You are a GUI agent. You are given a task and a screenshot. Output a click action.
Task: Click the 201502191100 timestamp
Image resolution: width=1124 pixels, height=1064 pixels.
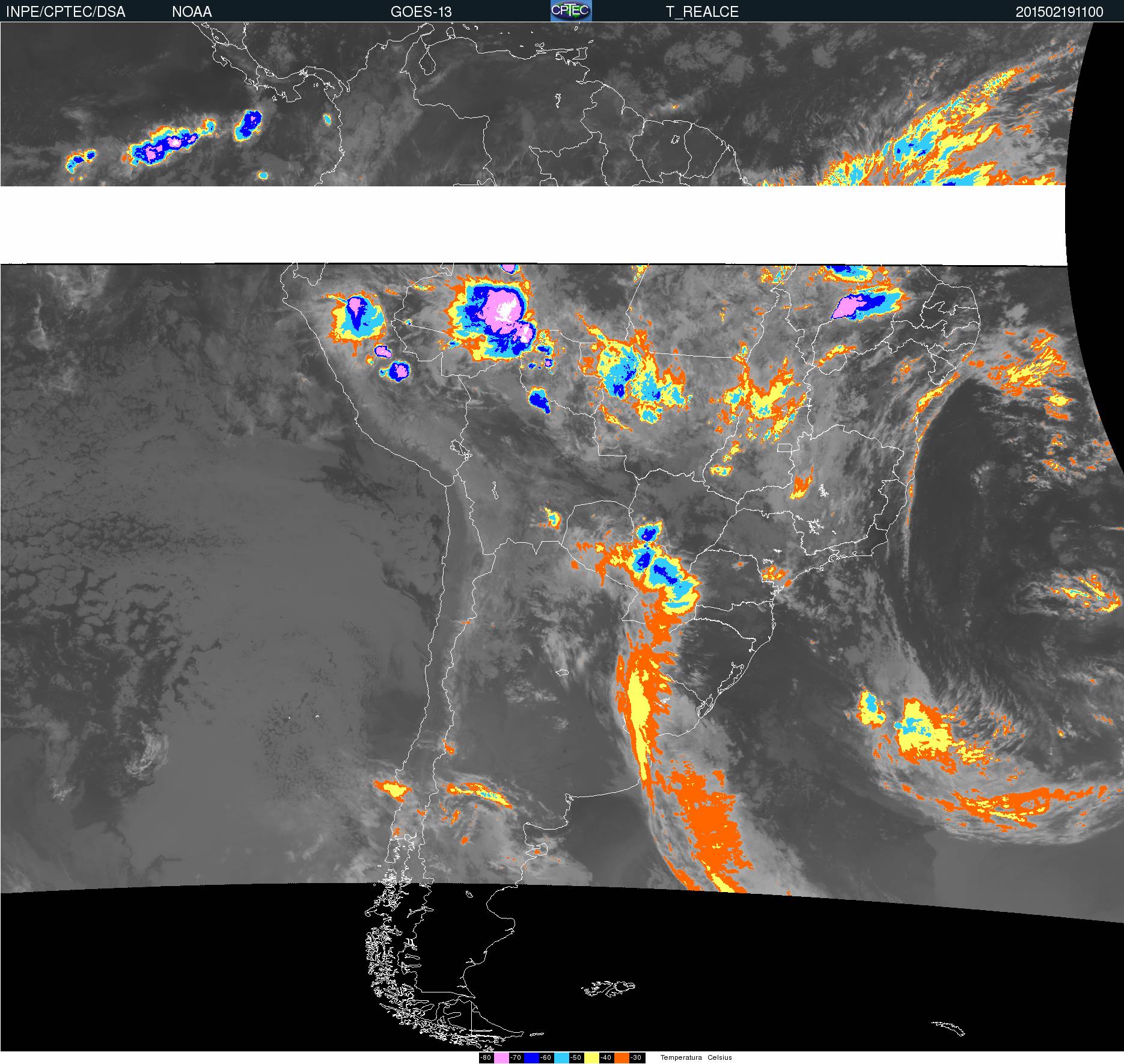click(1059, 12)
